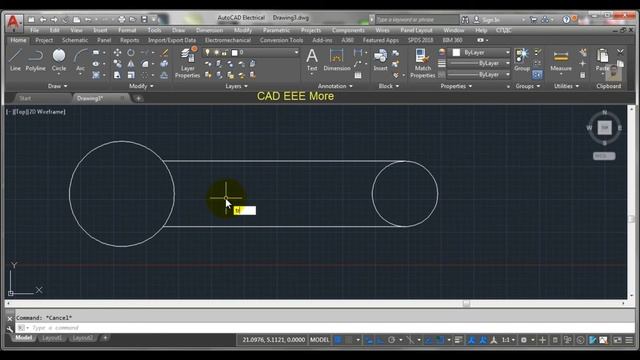This screenshot has height=360, width=640.
Task: Toggle layer freeze sun icon in layer dropdown
Action: click(216, 52)
